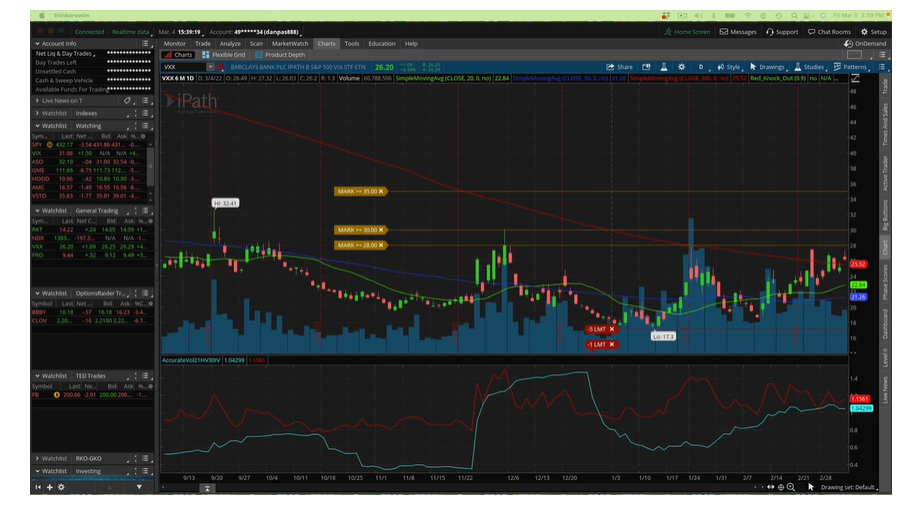Select FB in TED Trades watchlist

(91, 395)
